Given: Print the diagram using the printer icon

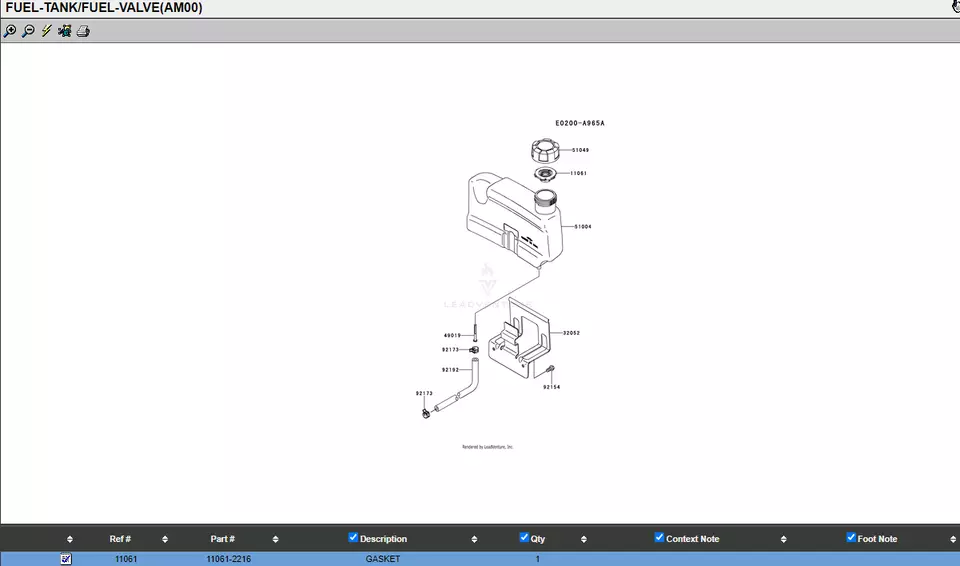Looking at the screenshot, I should click(x=83, y=31).
